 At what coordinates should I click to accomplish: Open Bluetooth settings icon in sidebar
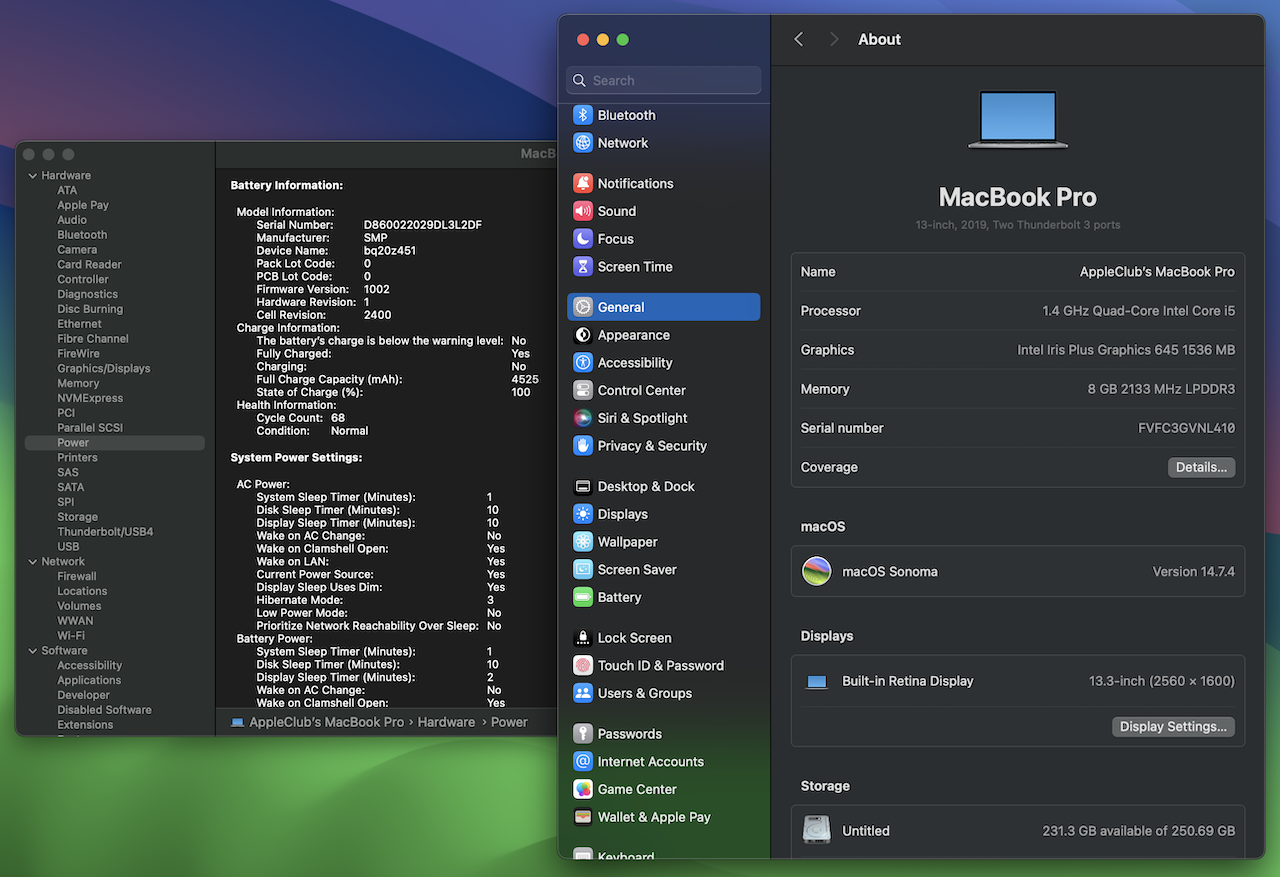pyautogui.click(x=583, y=115)
